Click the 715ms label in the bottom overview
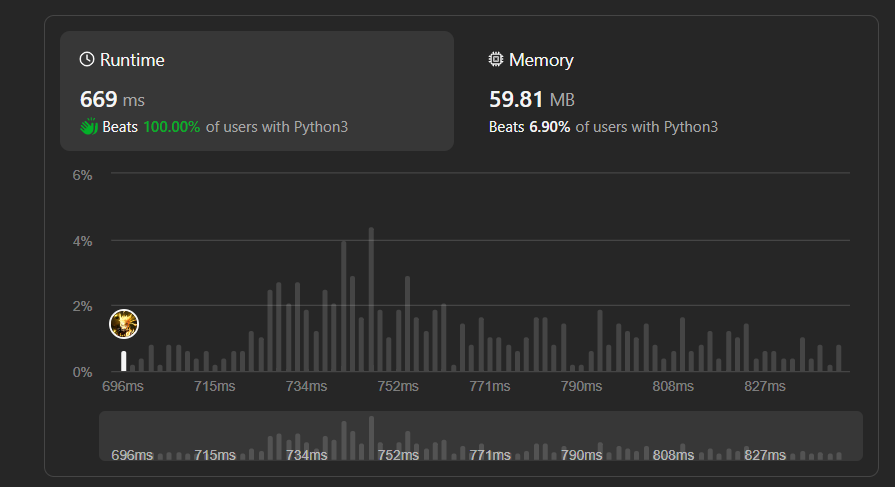 point(215,455)
